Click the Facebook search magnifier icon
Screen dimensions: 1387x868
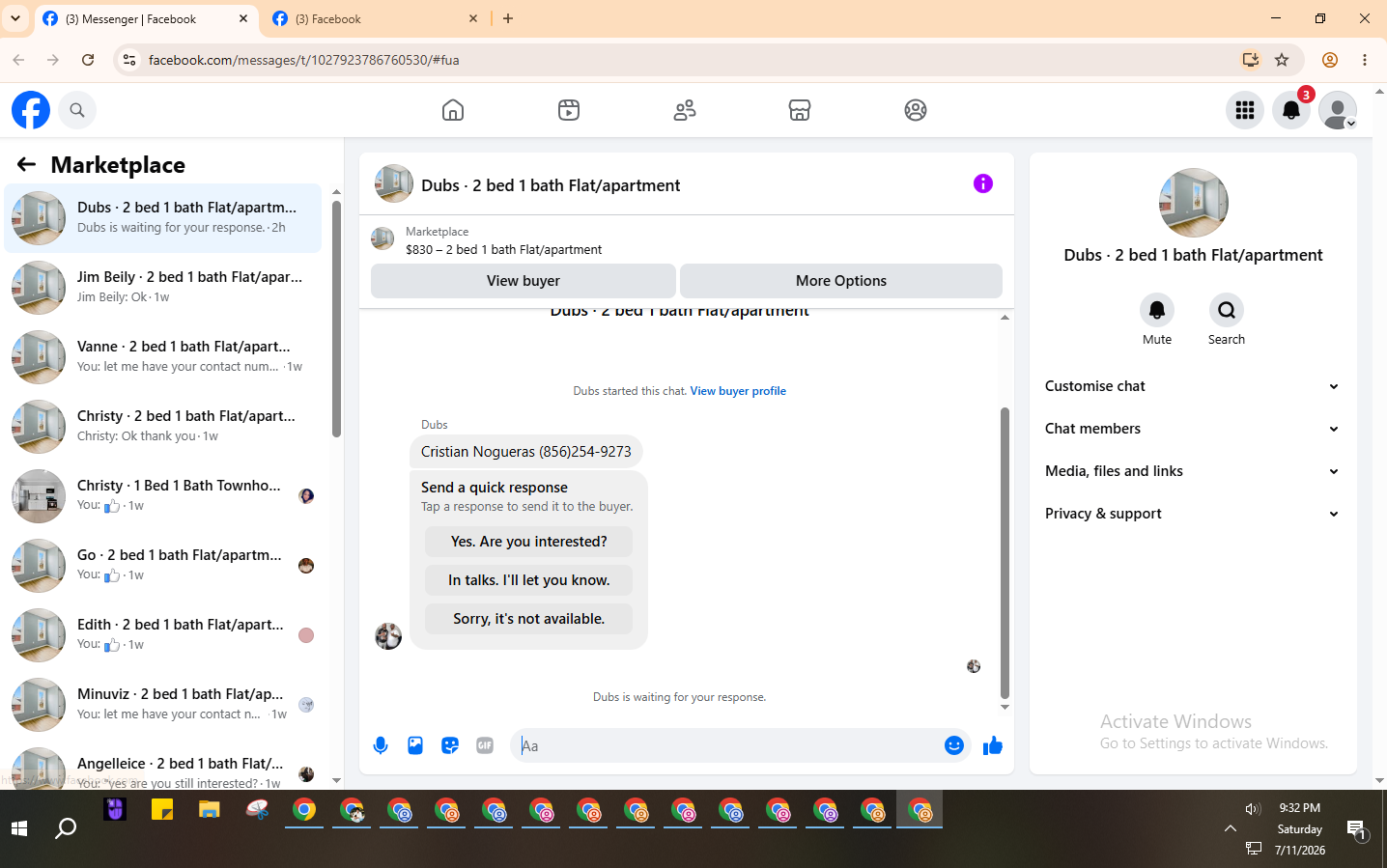pos(77,110)
